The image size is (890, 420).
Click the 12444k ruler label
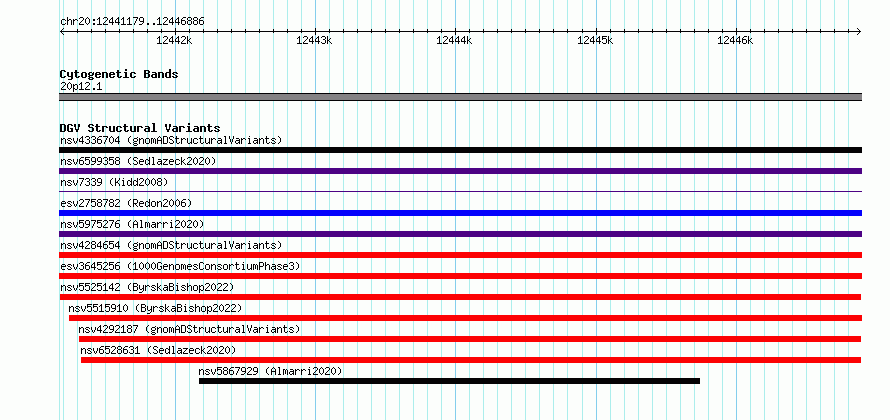[454, 40]
